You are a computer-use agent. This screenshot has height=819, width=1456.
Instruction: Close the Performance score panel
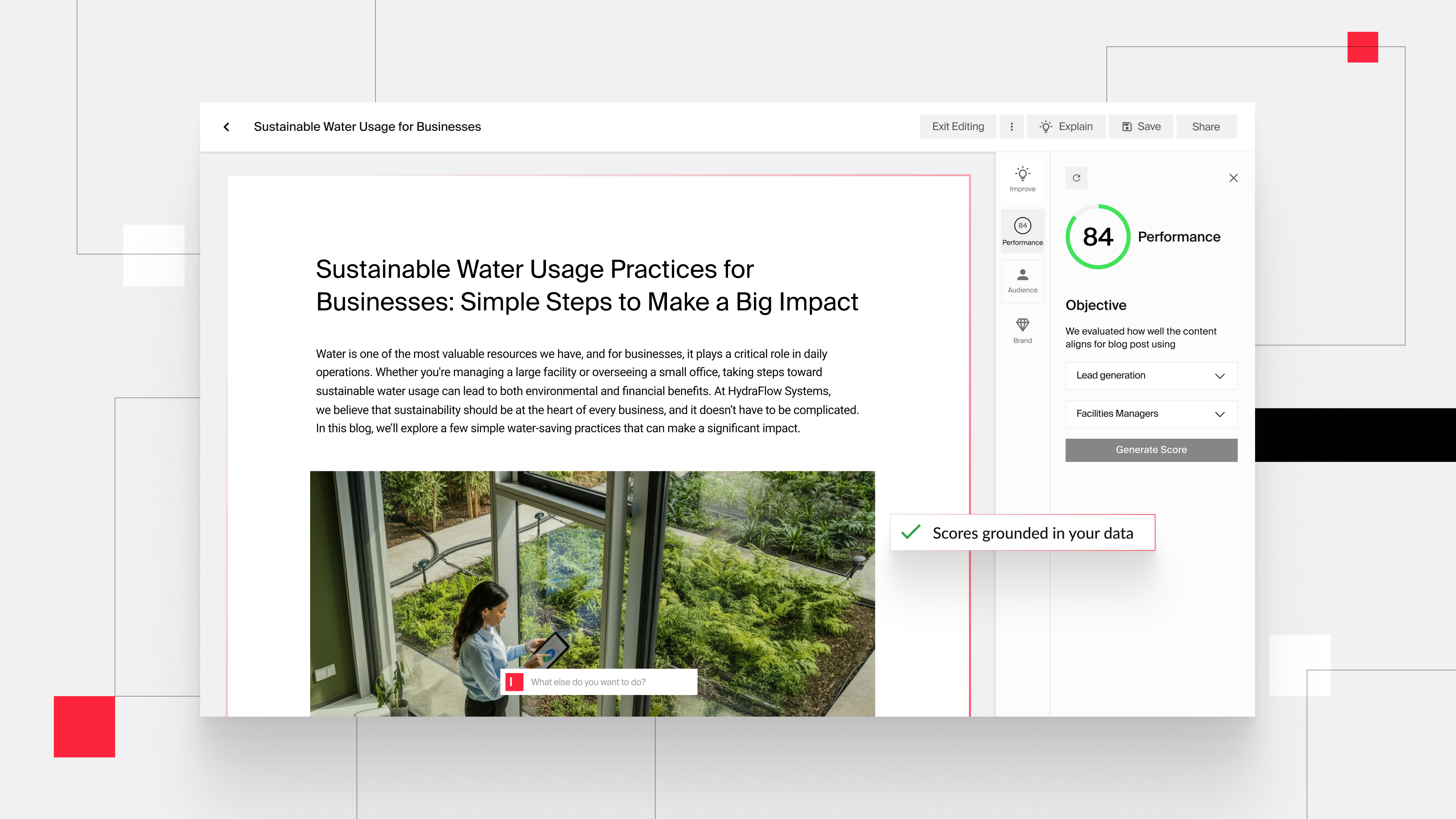click(1233, 178)
